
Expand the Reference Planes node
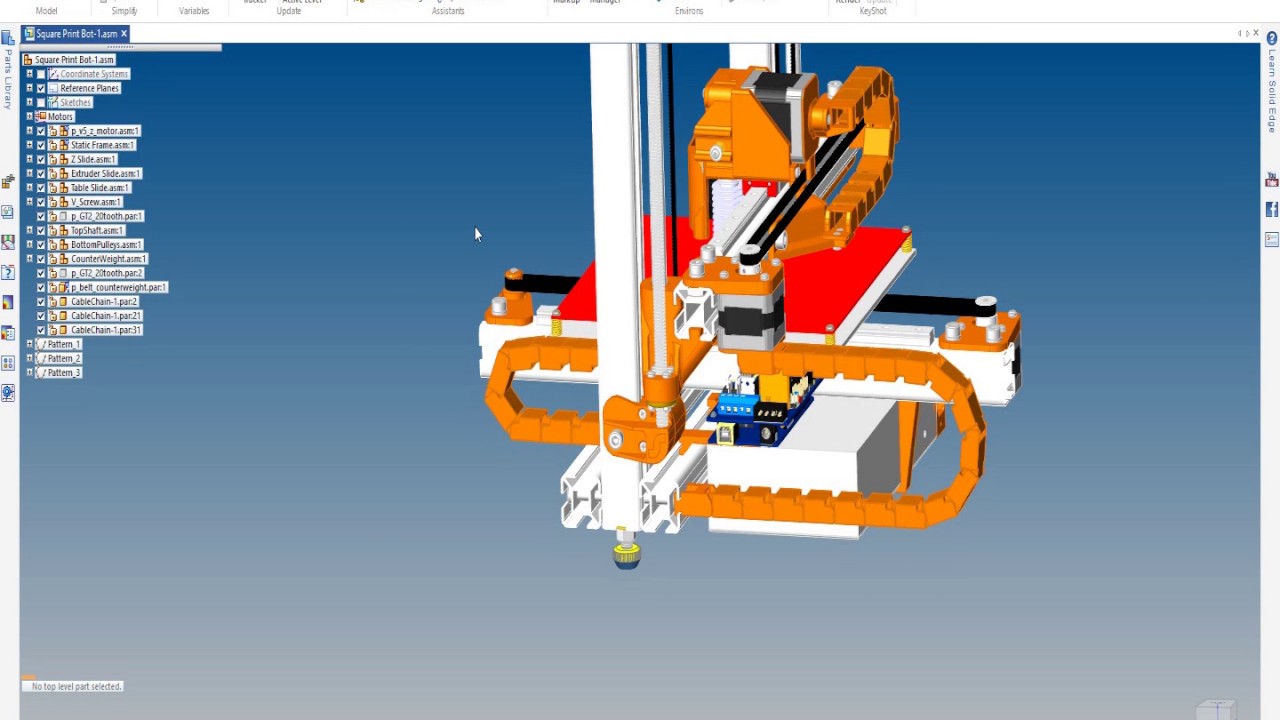pos(29,88)
